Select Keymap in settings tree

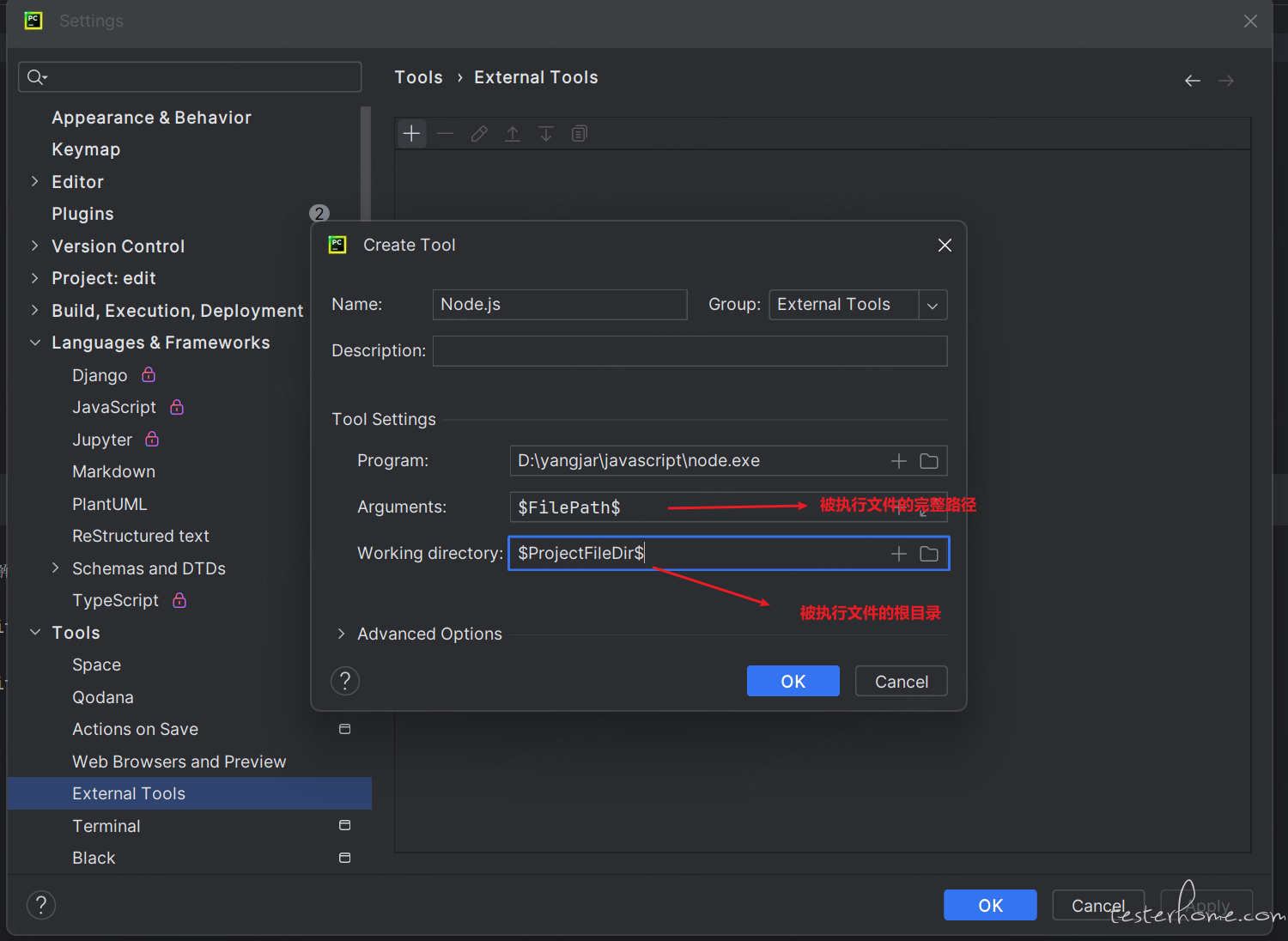[x=86, y=149]
